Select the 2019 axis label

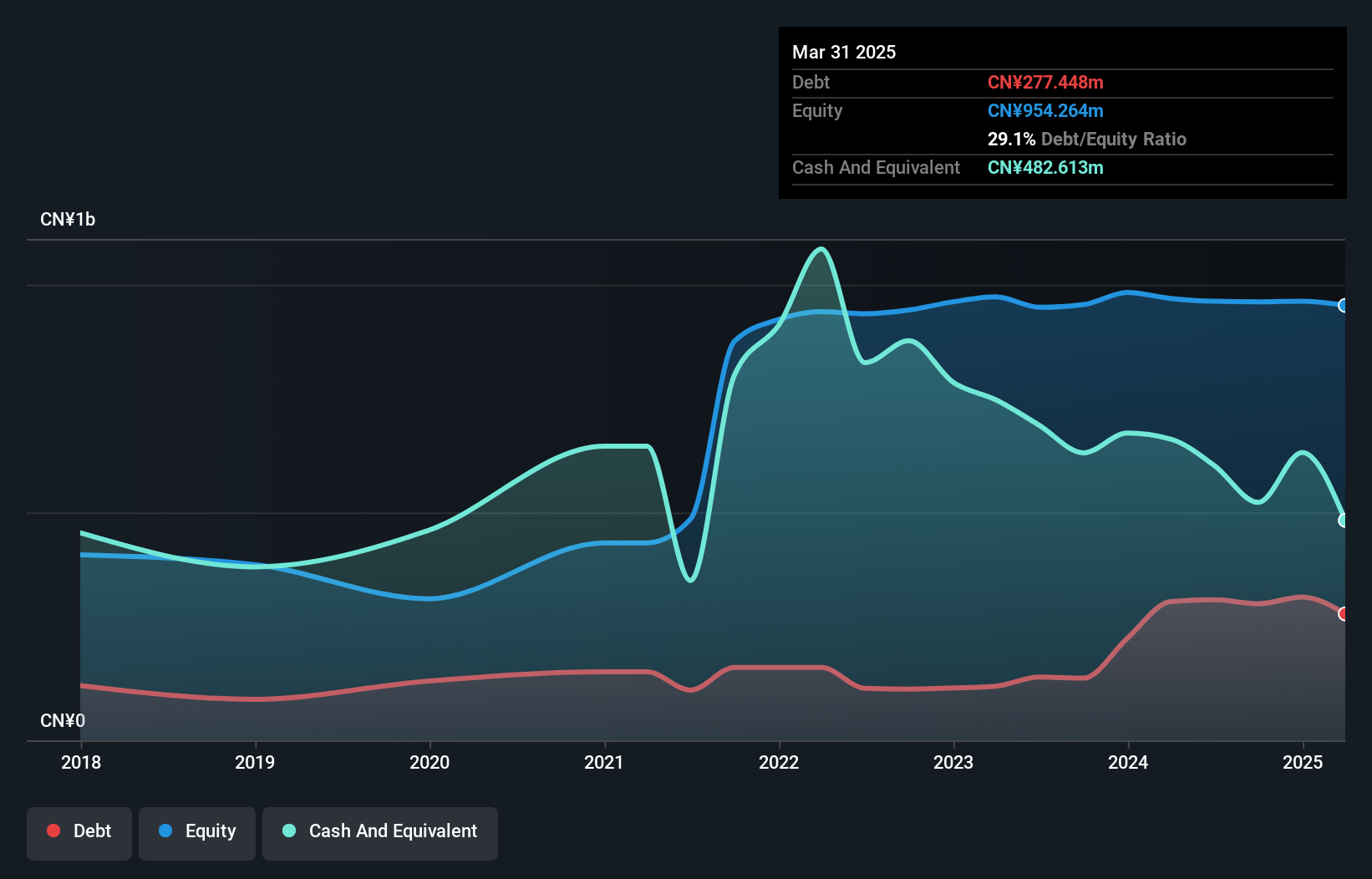pyautogui.click(x=255, y=762)
